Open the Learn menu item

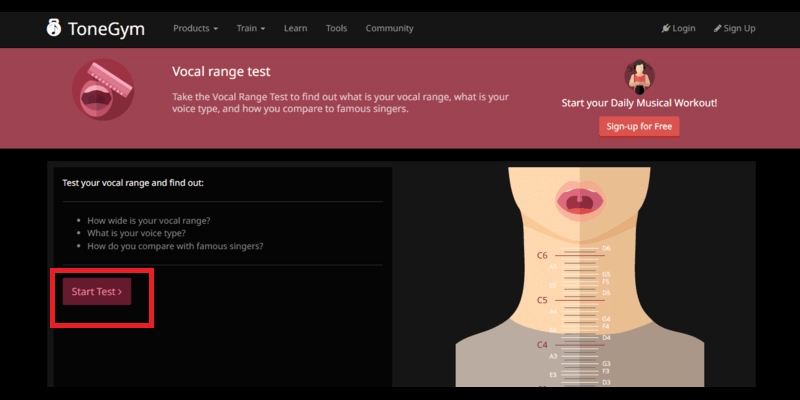pyautogui.click(x=295, y=28)
